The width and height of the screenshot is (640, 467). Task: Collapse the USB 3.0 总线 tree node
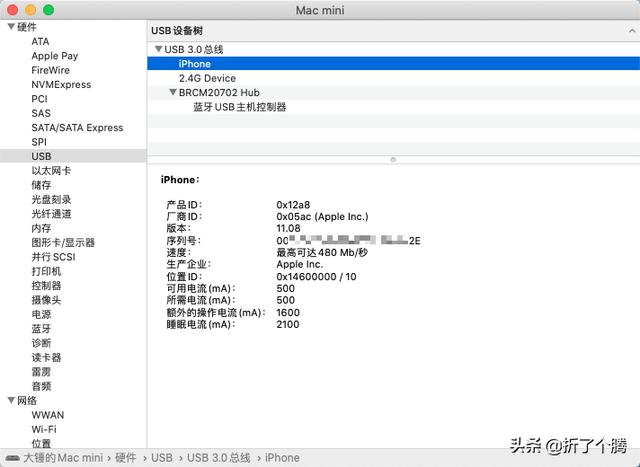(159, 49)
